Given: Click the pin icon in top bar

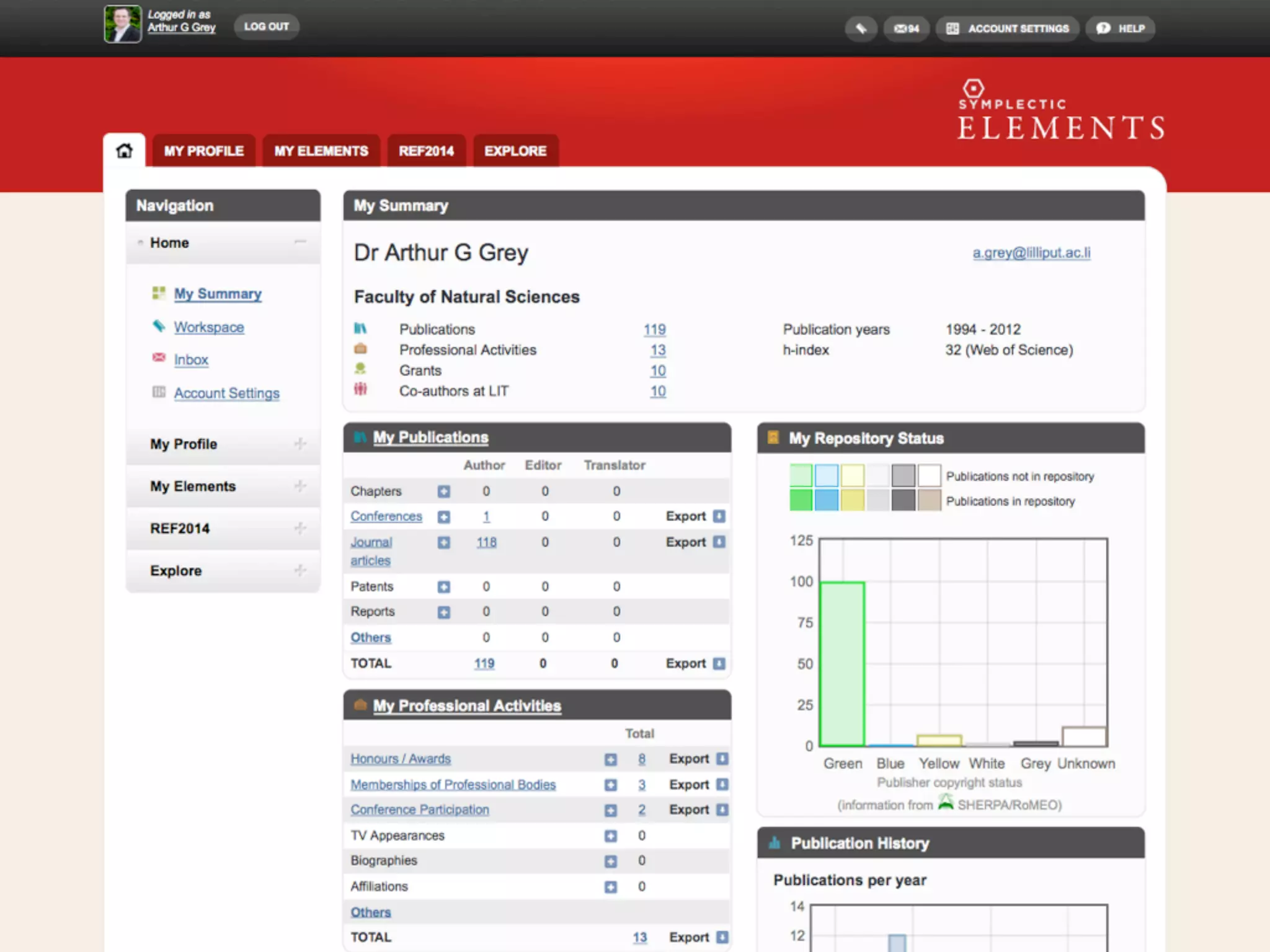Looking at the screenshot, I should coord(861,29).
